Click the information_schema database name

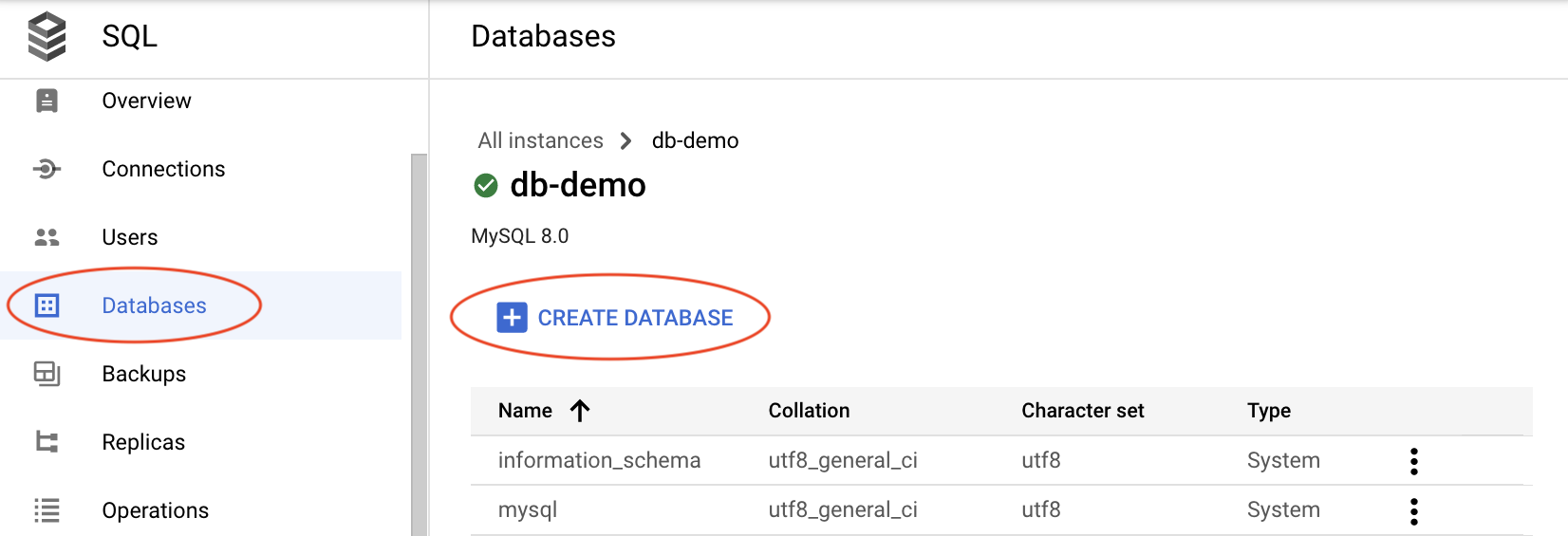pos(600,460)
